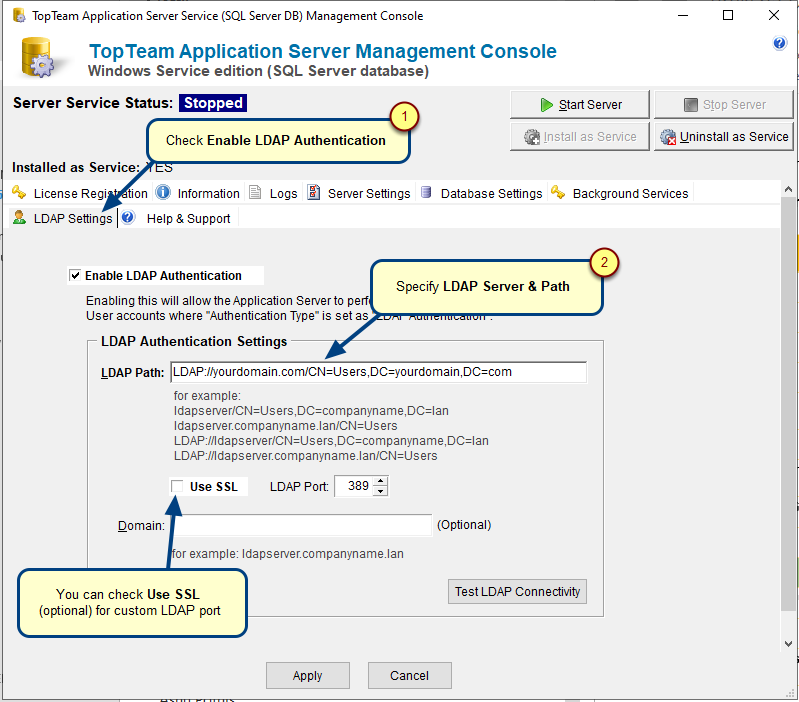Viewport: 799px width, 702px height.
Task: Open the Help & Support tab
Action: pyautogui.click(x=177, y=219)
